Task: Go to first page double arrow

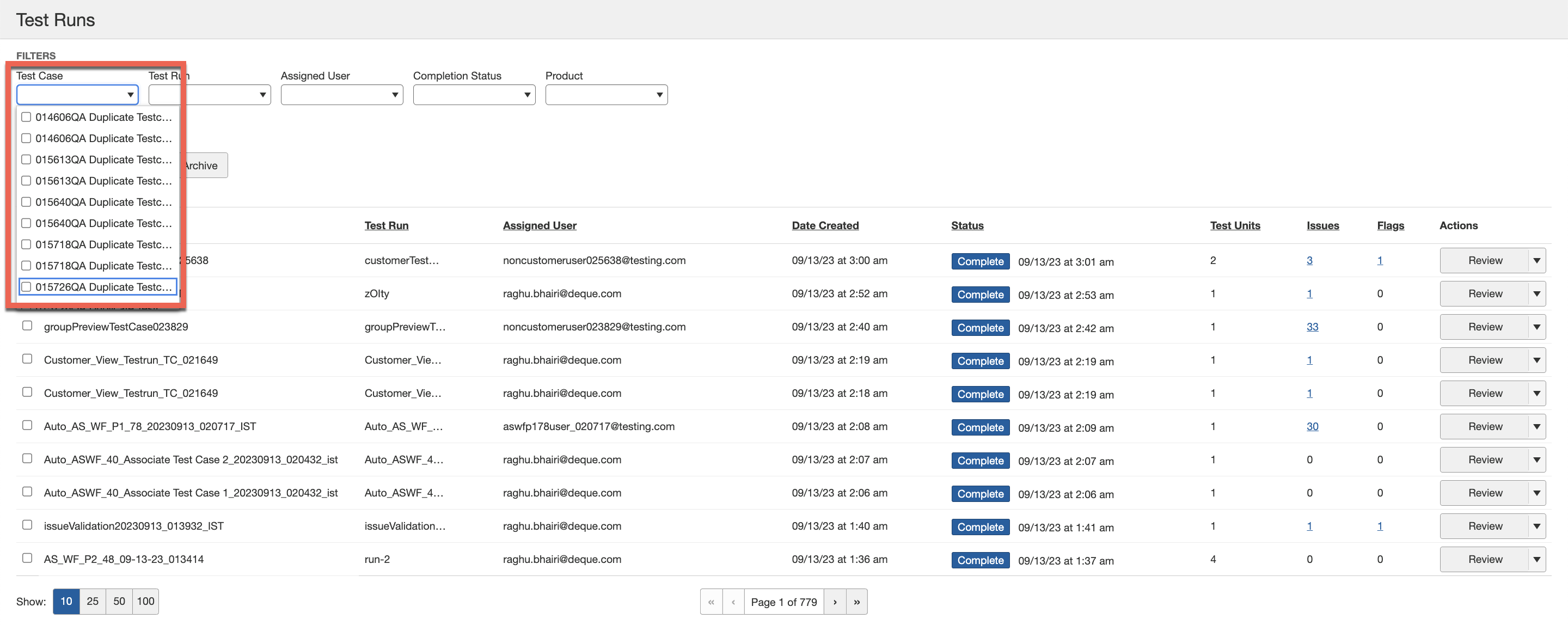Action: 711,601
